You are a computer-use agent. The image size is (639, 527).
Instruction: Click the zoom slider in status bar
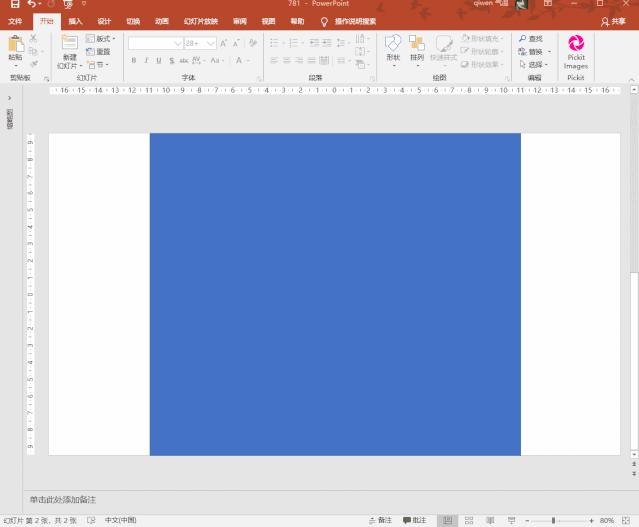pyautogui.click(x=553, y=521)
